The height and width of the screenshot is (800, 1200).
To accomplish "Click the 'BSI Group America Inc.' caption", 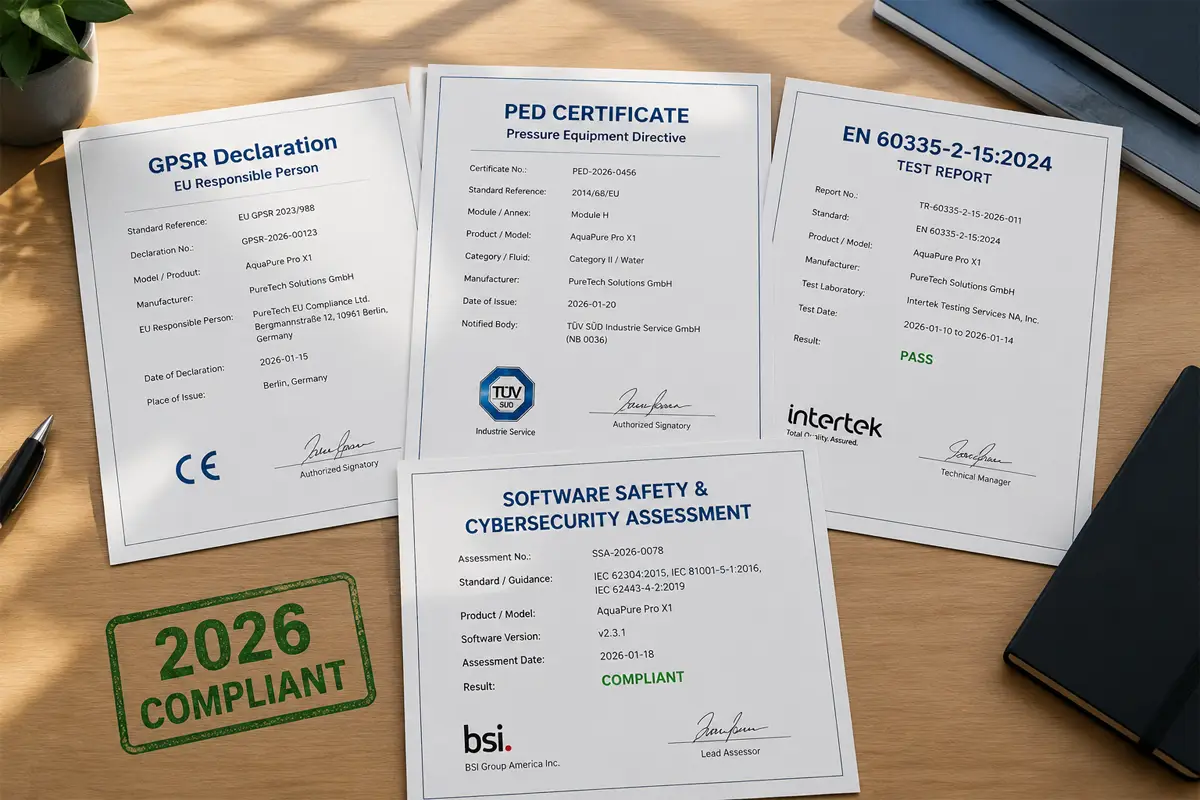I will (x=511, y=764).
